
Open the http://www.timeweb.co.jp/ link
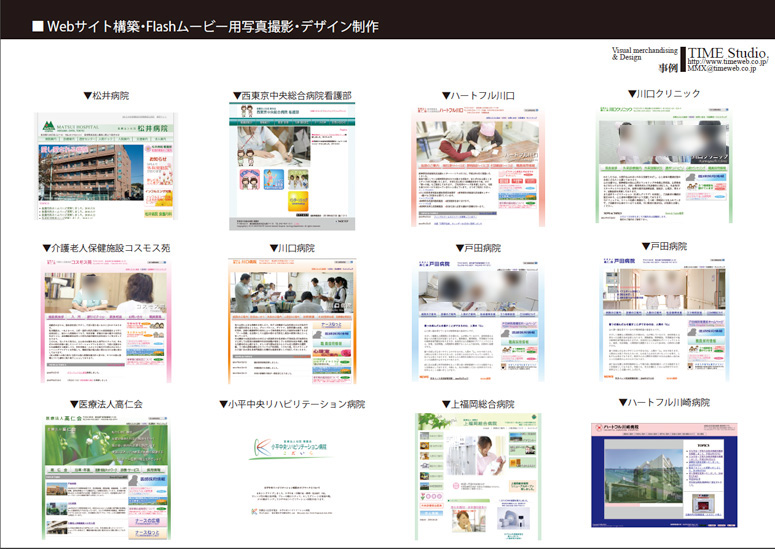pos(728,62)
